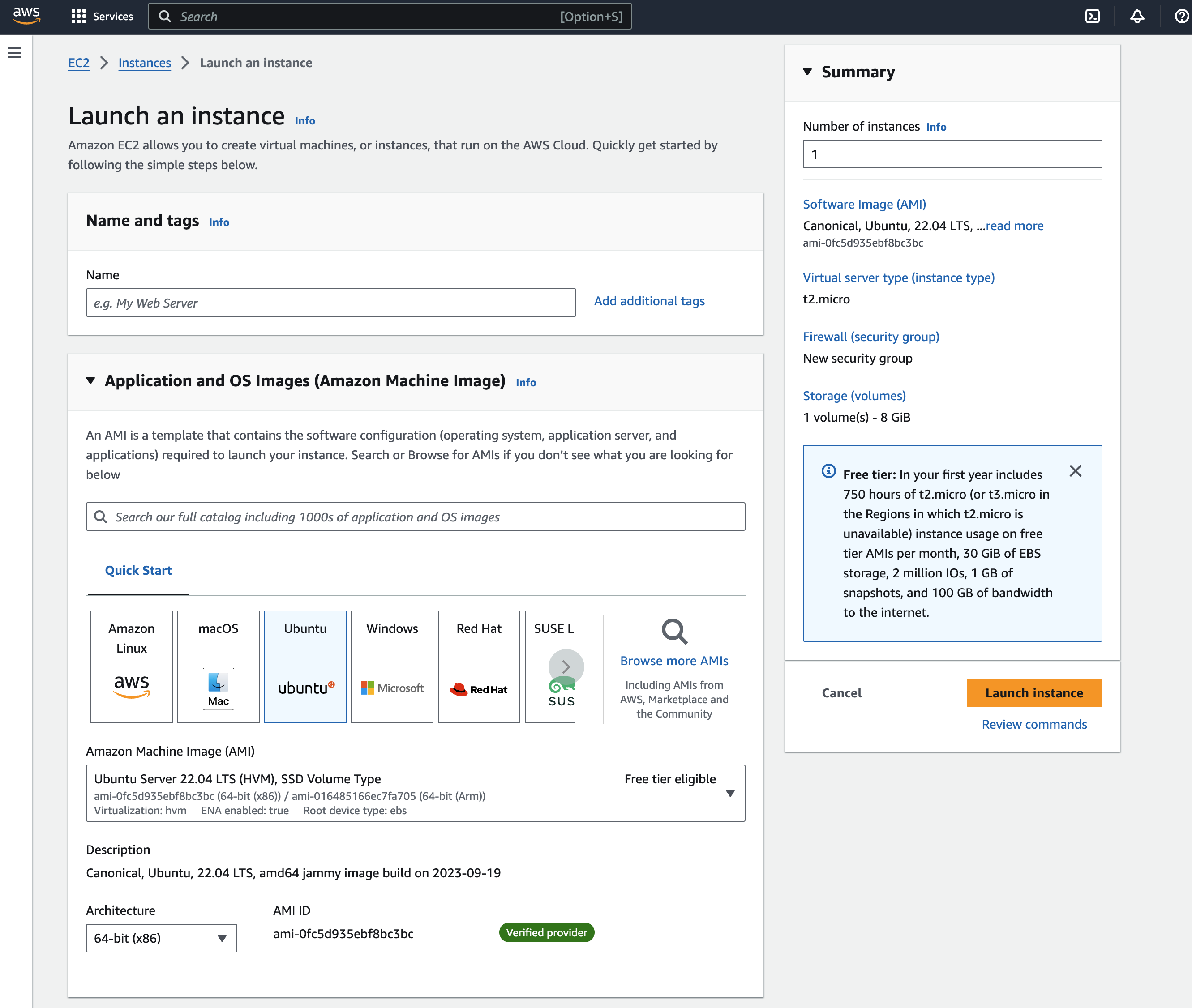Click the AMI ID ami-0fc5d935ebf8bc3bc under Architecture
This screenshot has width=1192, height=1008.
click(343, 934)
